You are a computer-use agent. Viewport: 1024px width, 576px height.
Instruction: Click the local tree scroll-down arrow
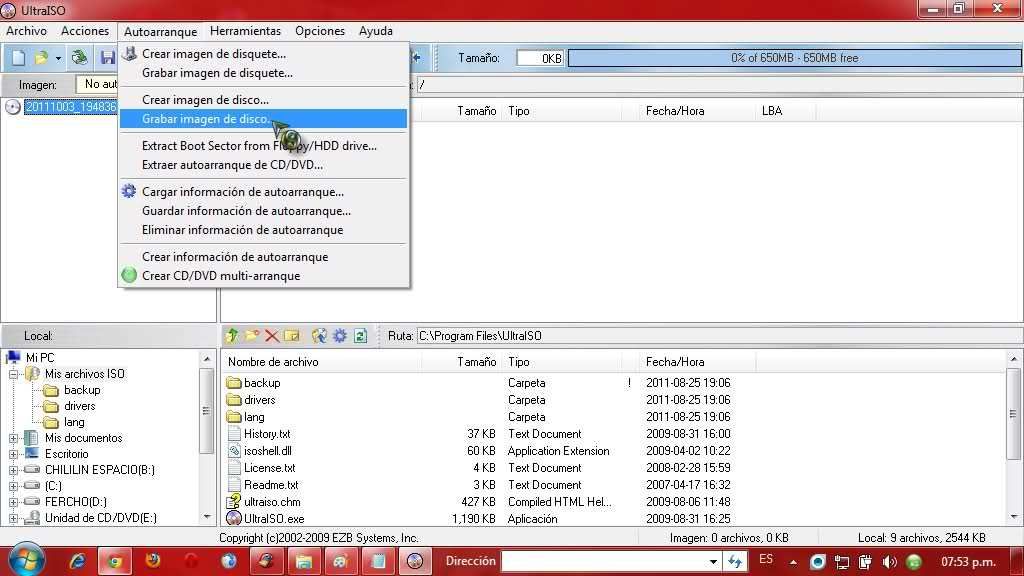click(206, 517)
